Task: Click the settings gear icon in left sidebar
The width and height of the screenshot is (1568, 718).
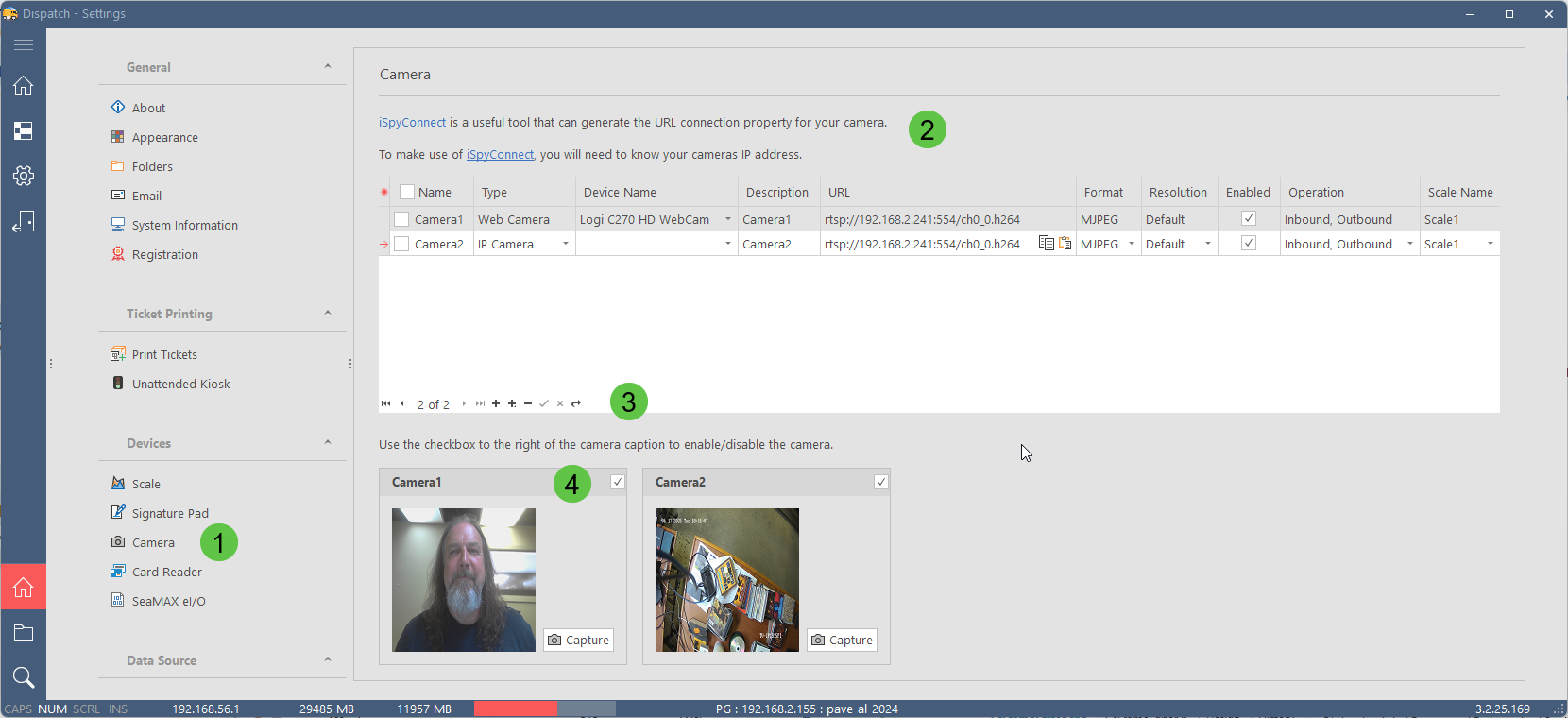Action: [24, 176]
